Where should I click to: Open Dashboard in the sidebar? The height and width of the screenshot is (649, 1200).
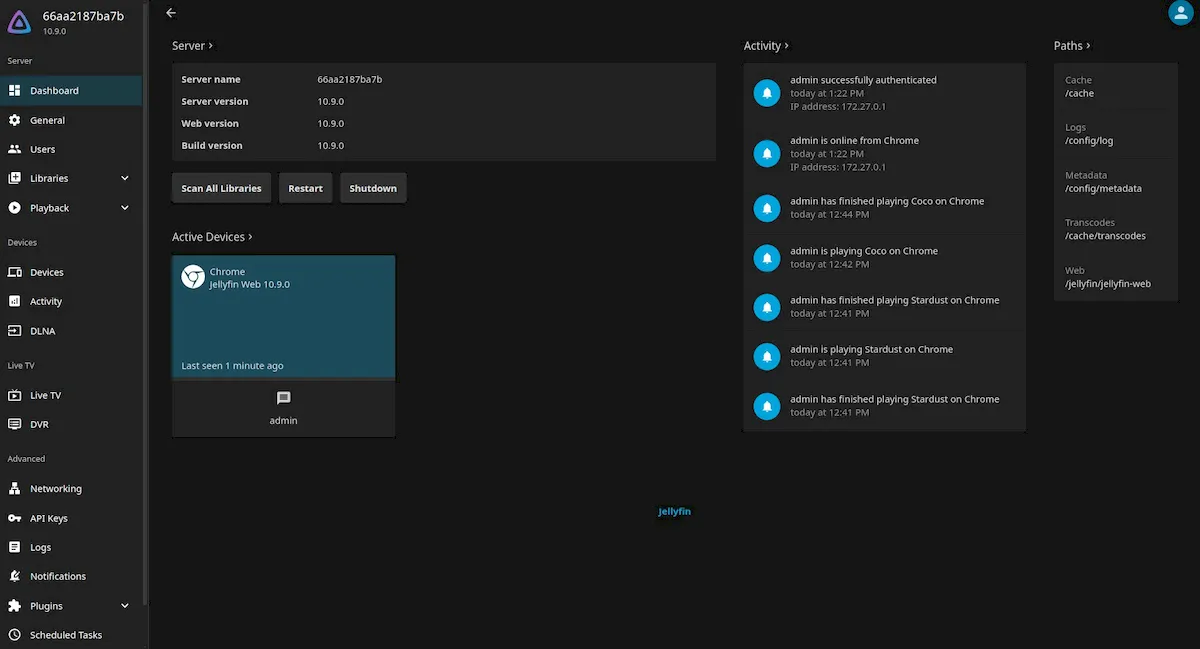(x=71, y=90)
